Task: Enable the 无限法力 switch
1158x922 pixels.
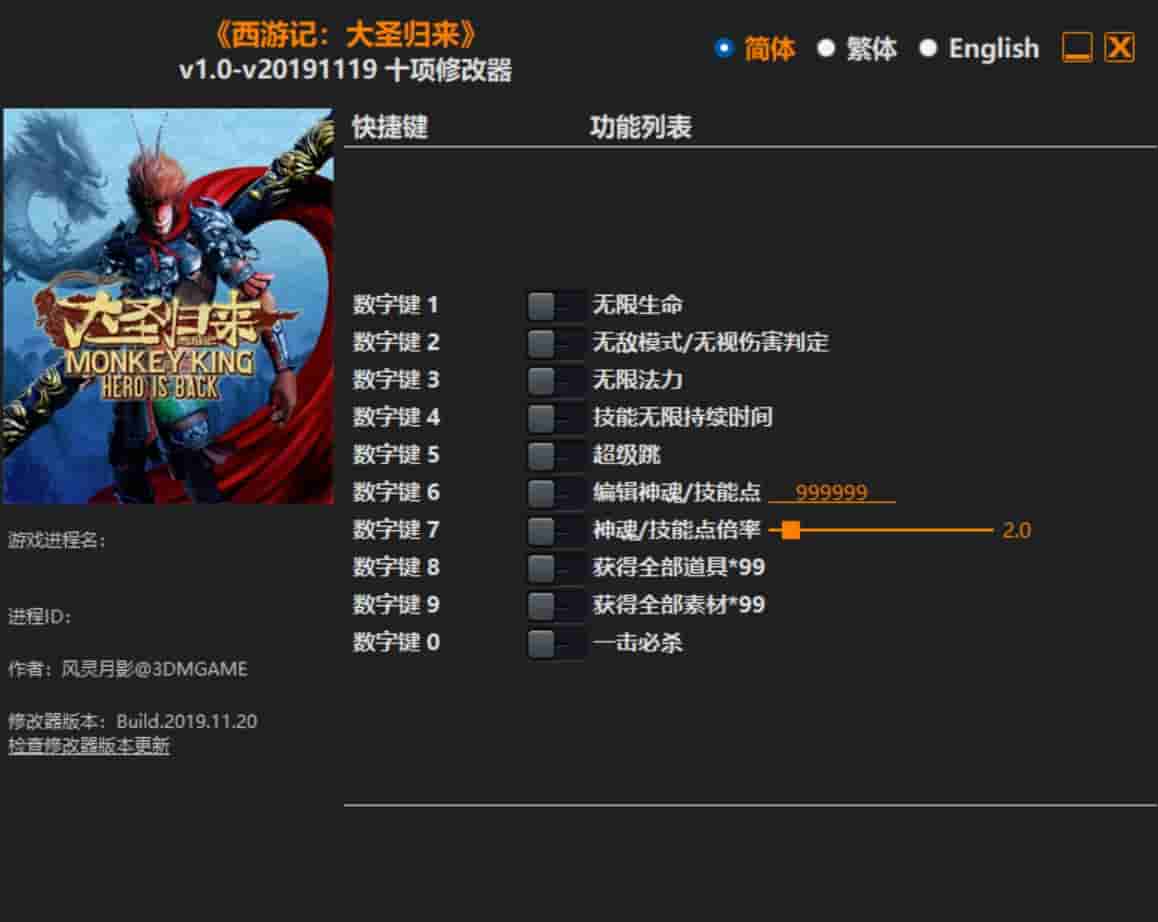Action: tap(553, 380)
